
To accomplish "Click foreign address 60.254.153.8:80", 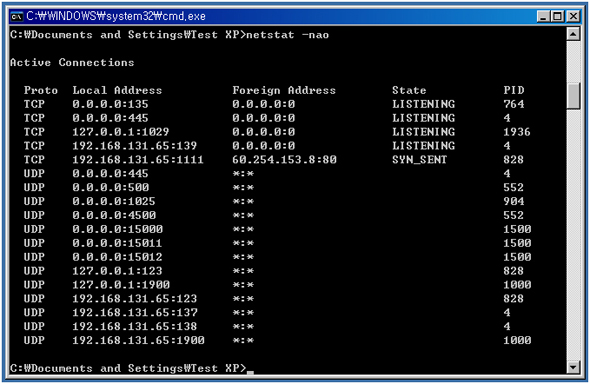I will pos(284,160).
